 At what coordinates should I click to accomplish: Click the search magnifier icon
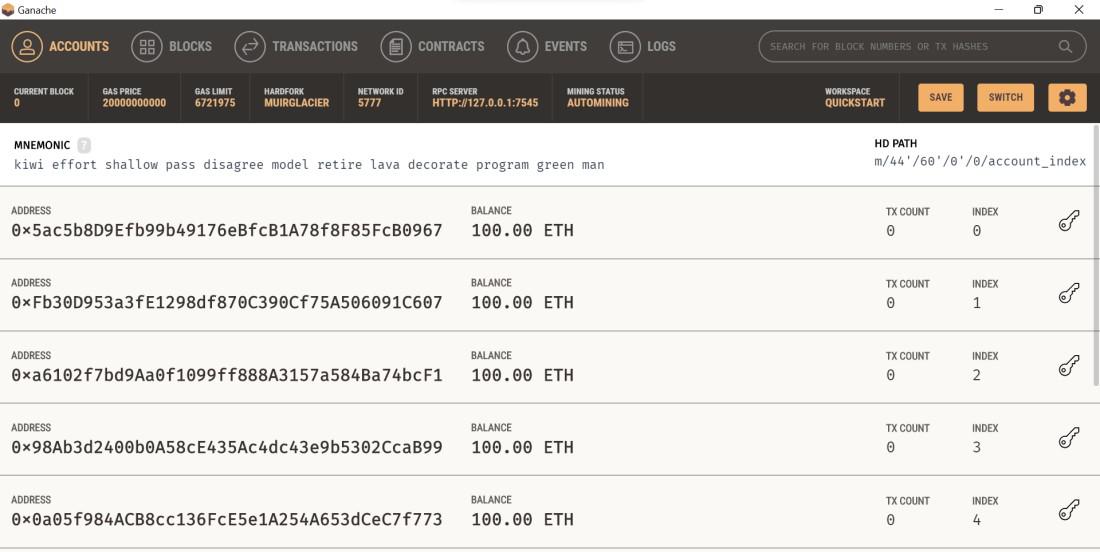coord(1065,46)
